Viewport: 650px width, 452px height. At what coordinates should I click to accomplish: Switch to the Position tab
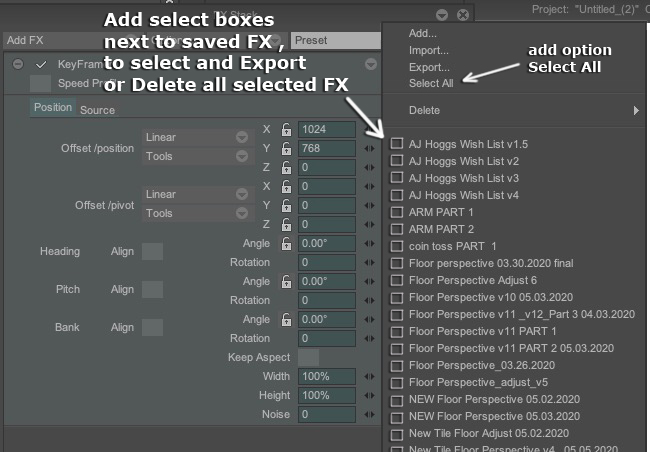53,107
